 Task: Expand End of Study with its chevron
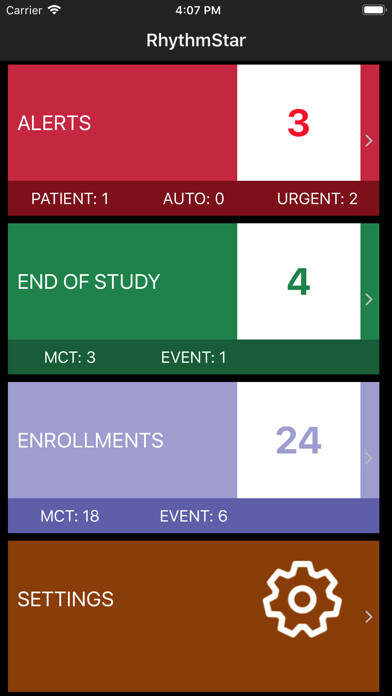coord(368,300)
